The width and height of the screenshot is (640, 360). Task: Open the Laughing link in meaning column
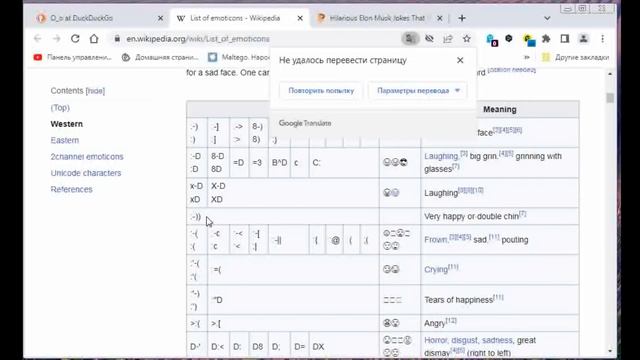(x=441, y=156)
